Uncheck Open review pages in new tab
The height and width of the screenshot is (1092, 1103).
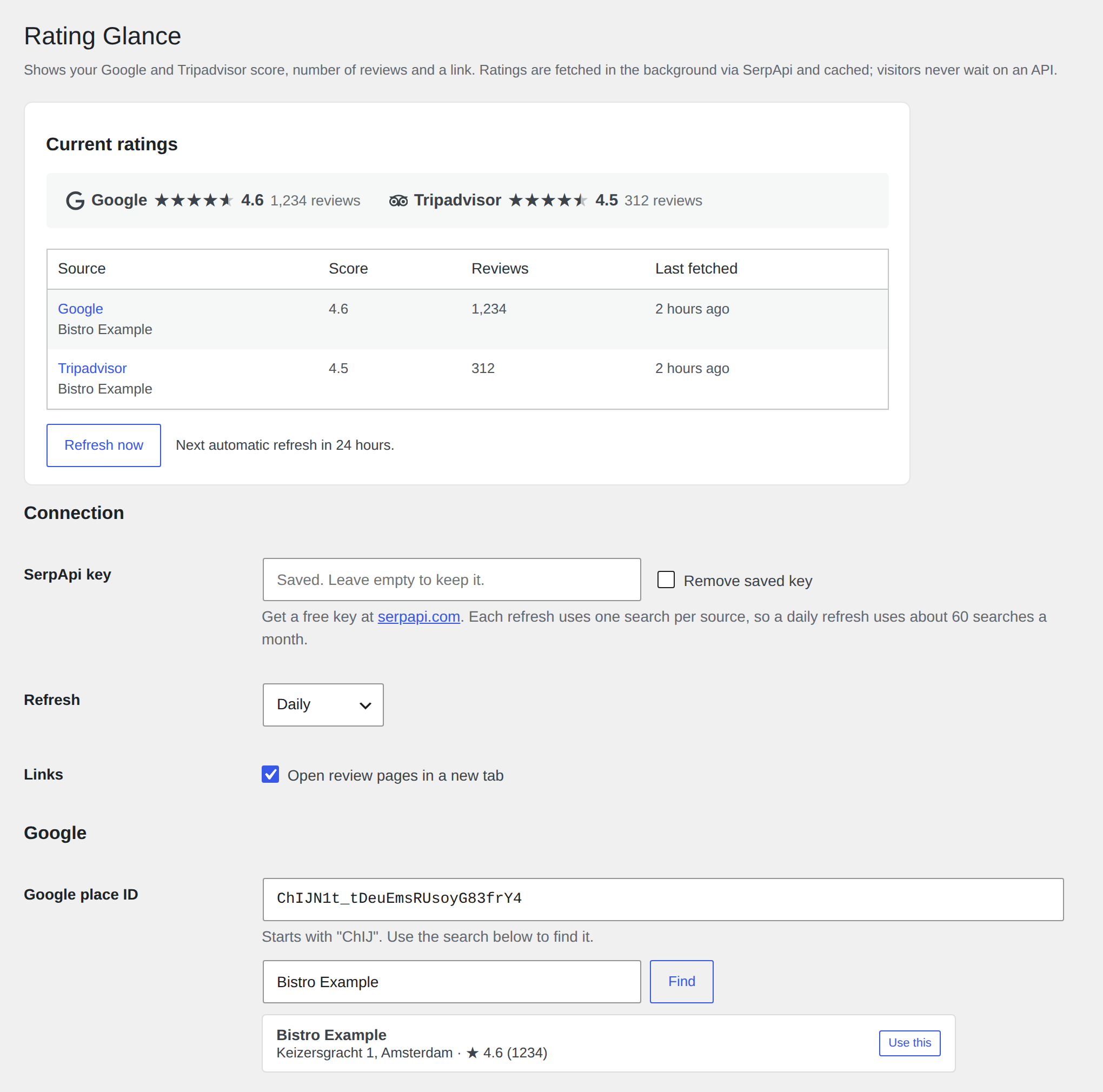[x=270, y=774]
